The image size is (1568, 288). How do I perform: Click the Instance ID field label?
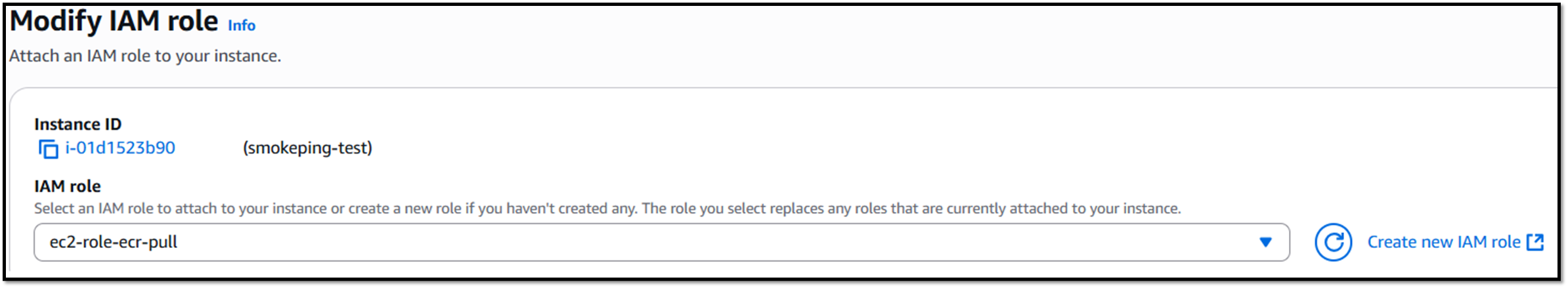[77, 124]
